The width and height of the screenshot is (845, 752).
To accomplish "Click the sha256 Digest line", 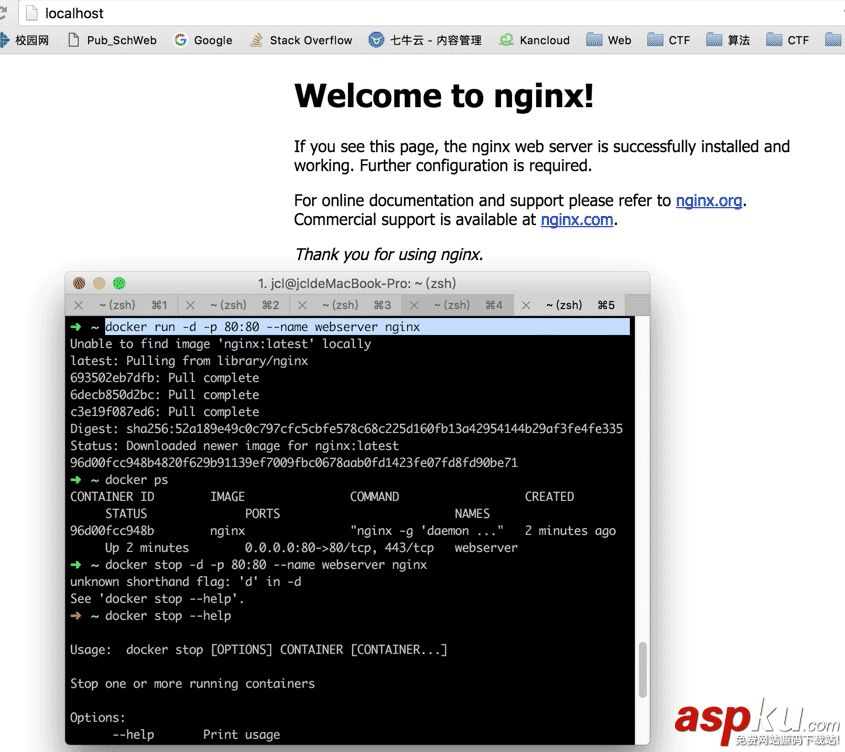I will [x=346, y=429].
